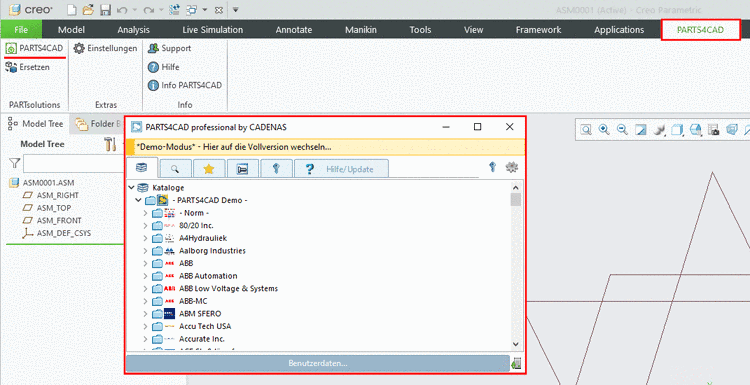Open the File menu

pyautogui.click(x=21, y=30)
